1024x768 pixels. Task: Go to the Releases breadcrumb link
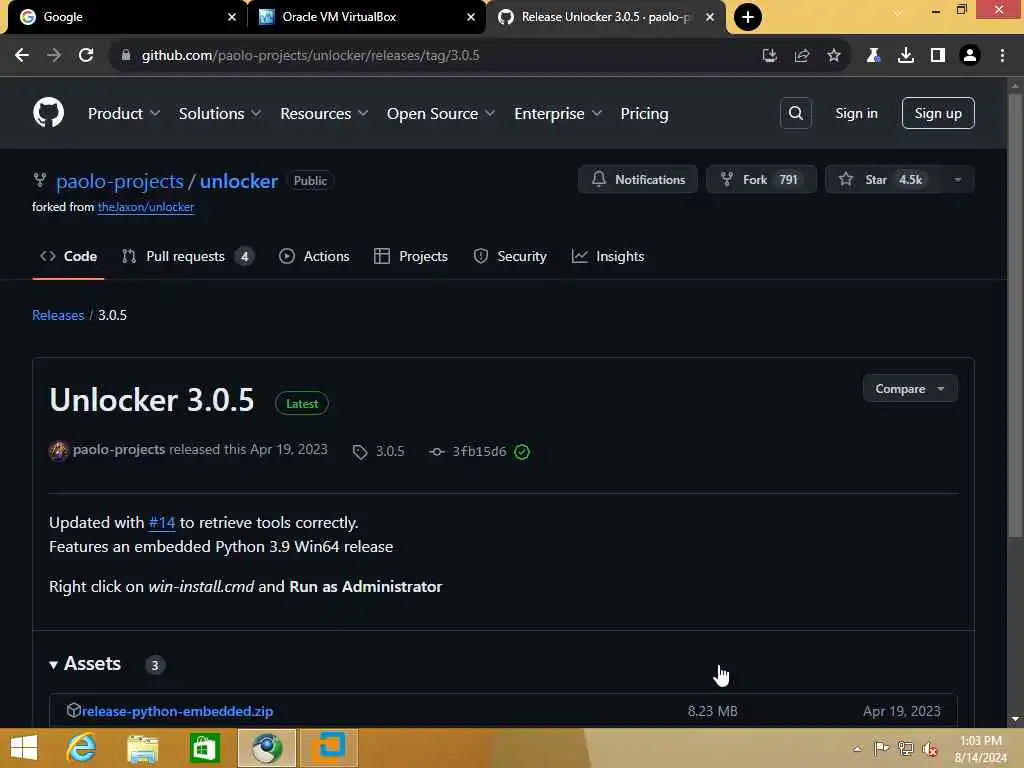tap(58, 315)
